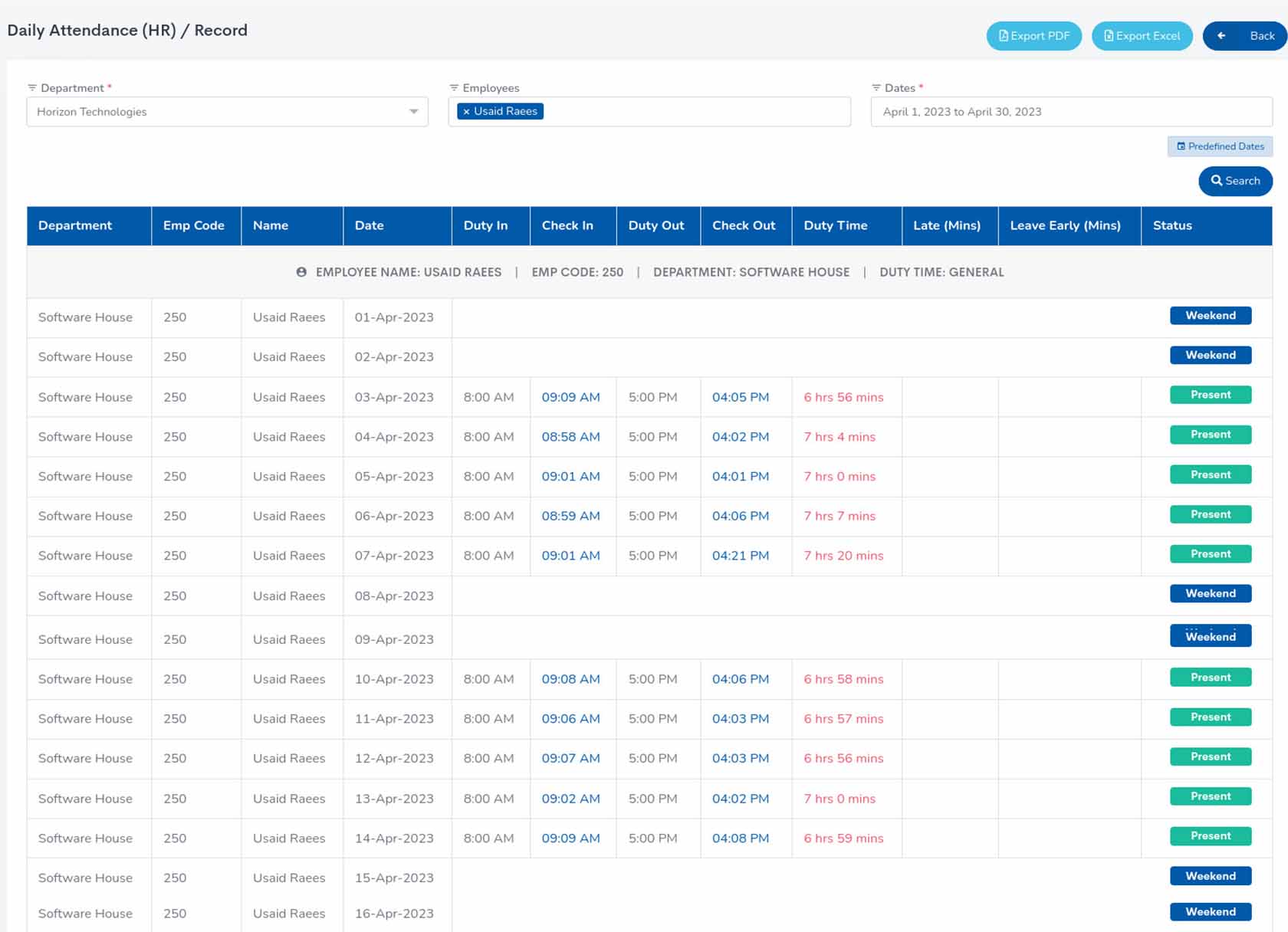The image size is (1288, 932).
Task: Click check-in time 09:07 AM
Action: [570, 759]
